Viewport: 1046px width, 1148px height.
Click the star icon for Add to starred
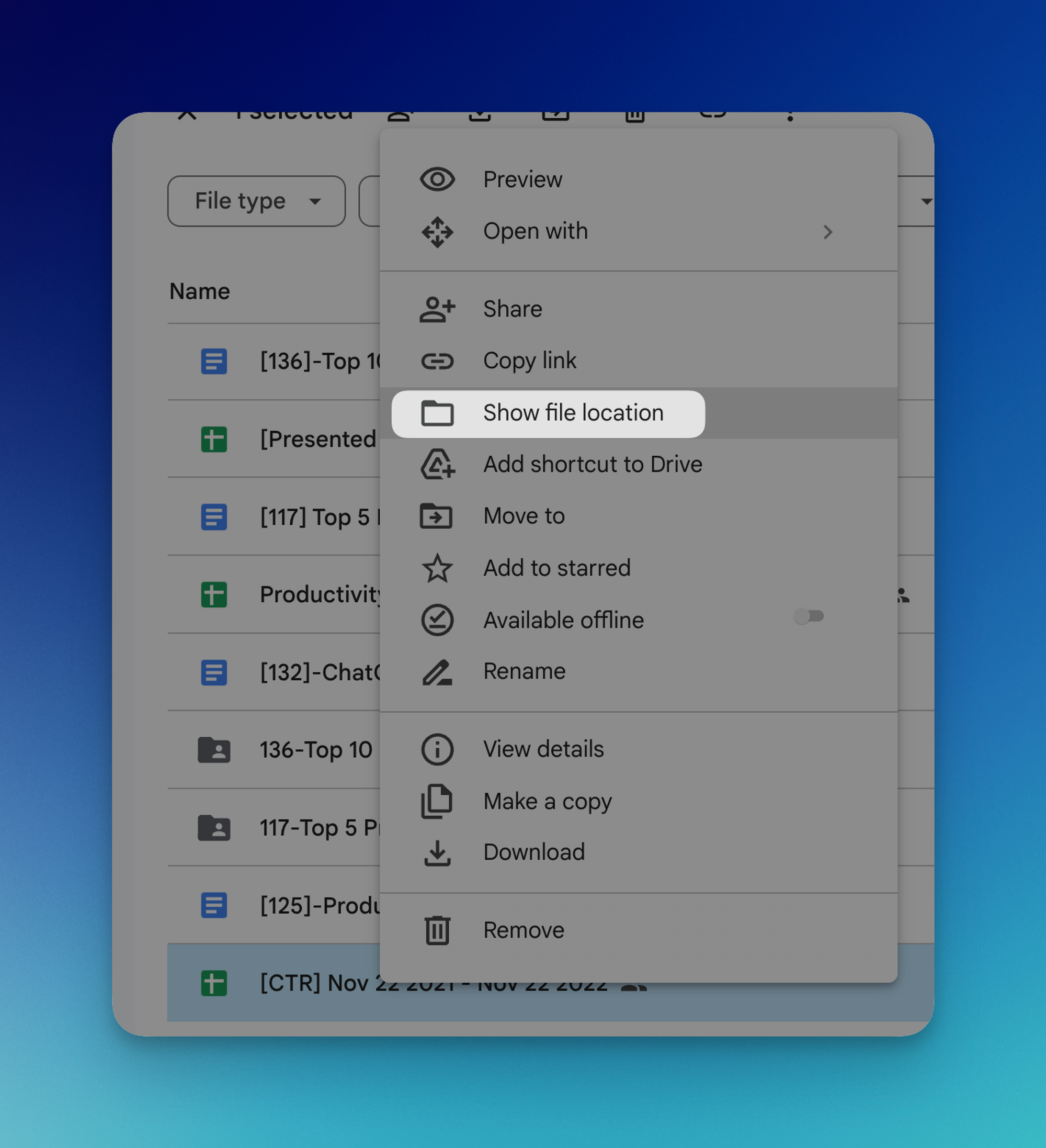437,568
